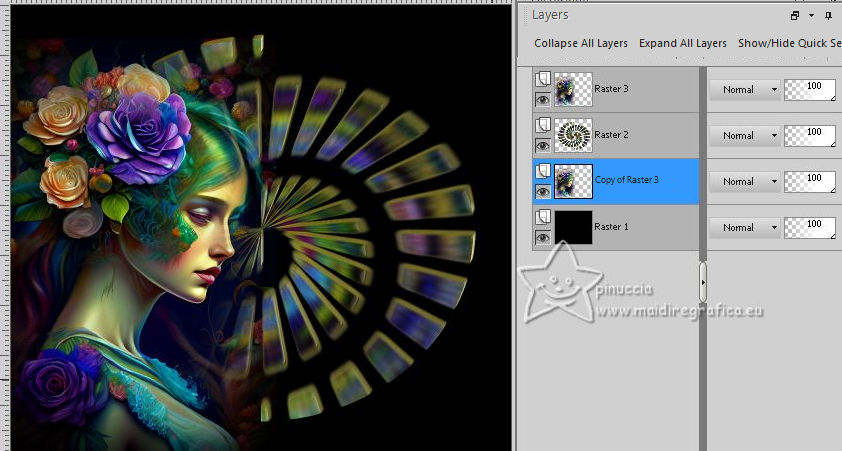Click Raster 2 layer type icon
The image size is (842, 451).
[542, 125]
